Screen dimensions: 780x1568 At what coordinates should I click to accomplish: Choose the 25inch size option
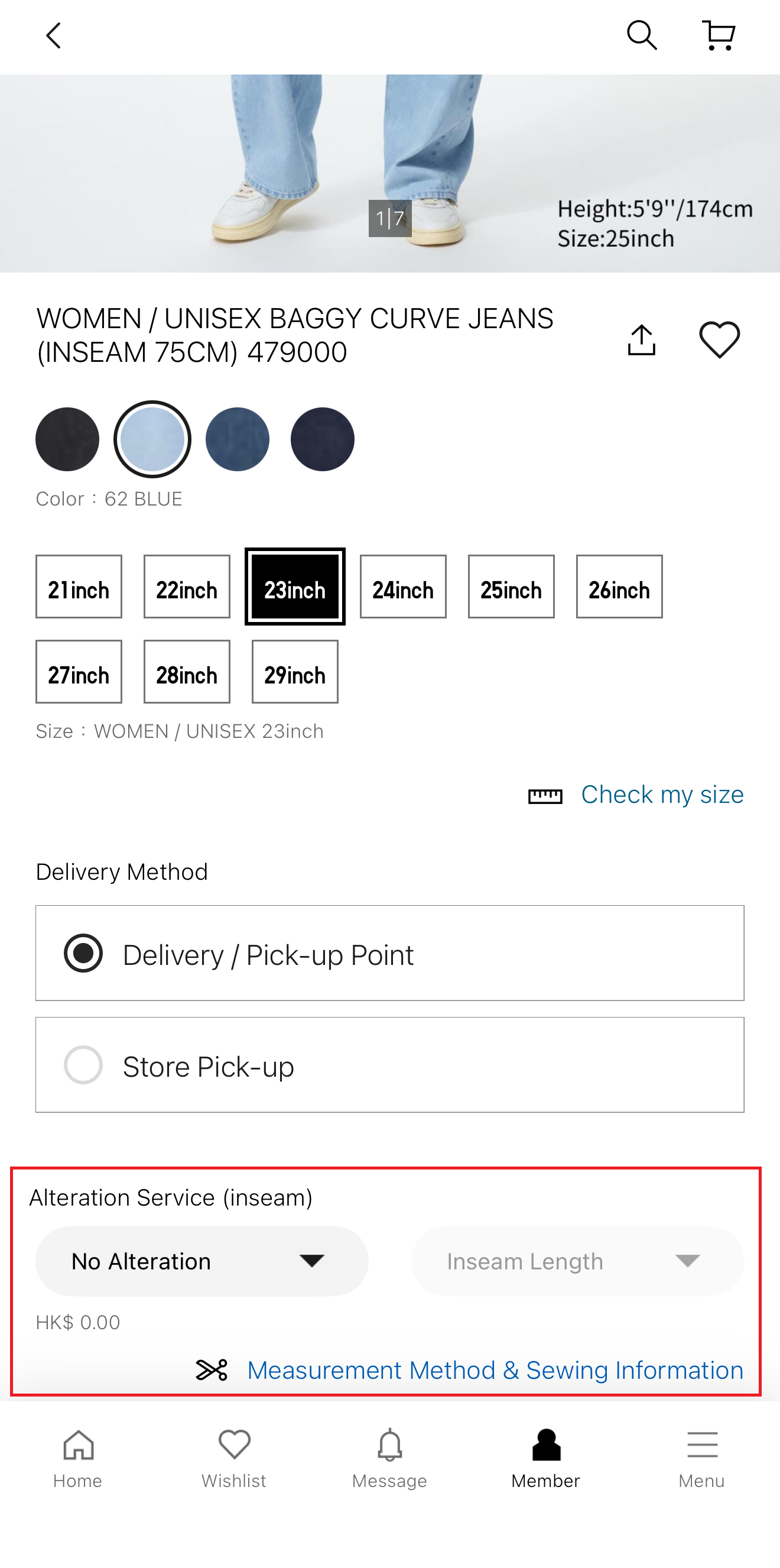point(511,587)
